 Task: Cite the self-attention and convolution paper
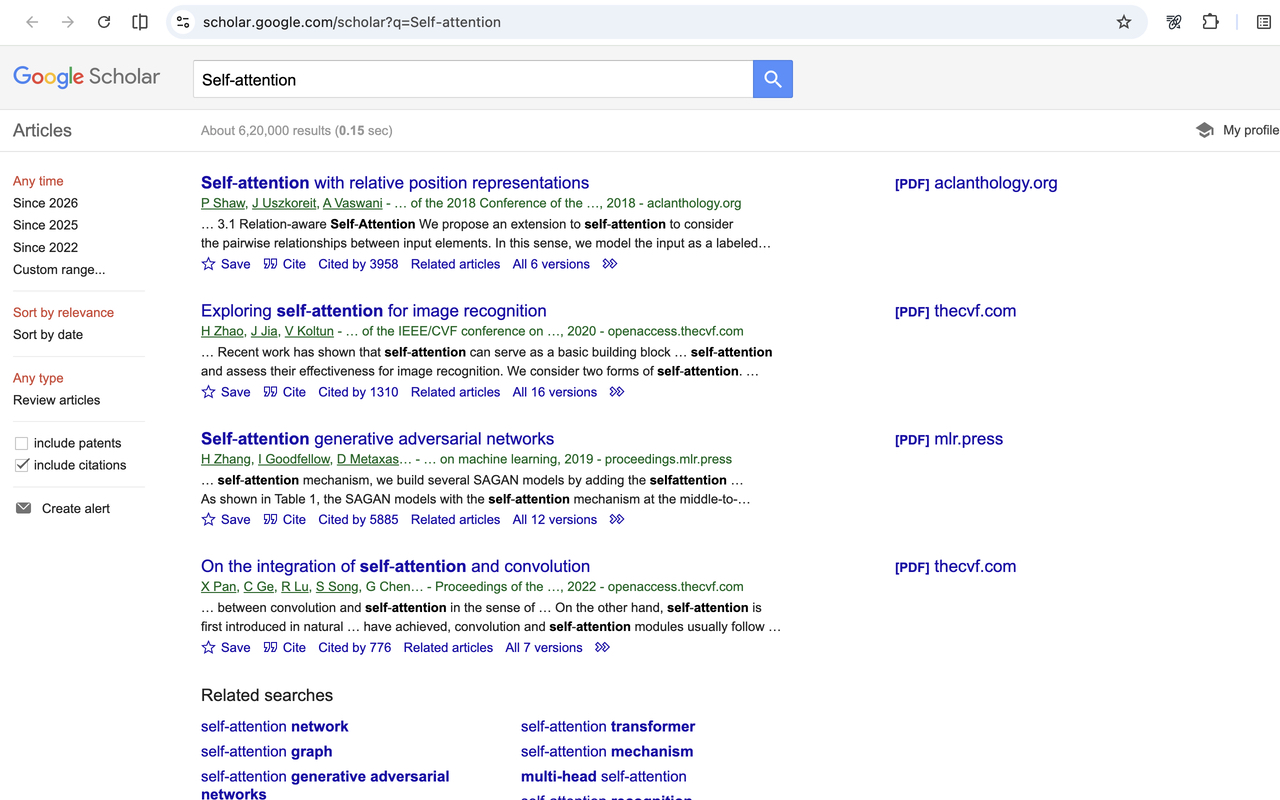[285, 647]
